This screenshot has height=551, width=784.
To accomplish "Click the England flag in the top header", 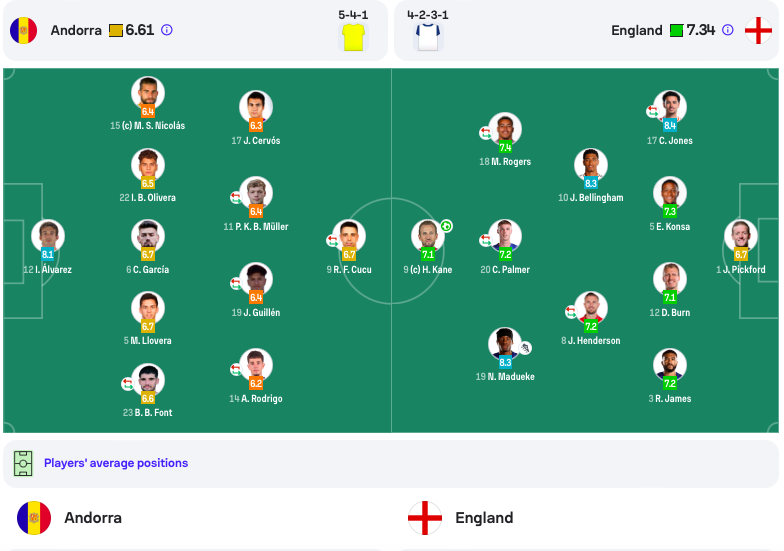I will tap(758, 30).
